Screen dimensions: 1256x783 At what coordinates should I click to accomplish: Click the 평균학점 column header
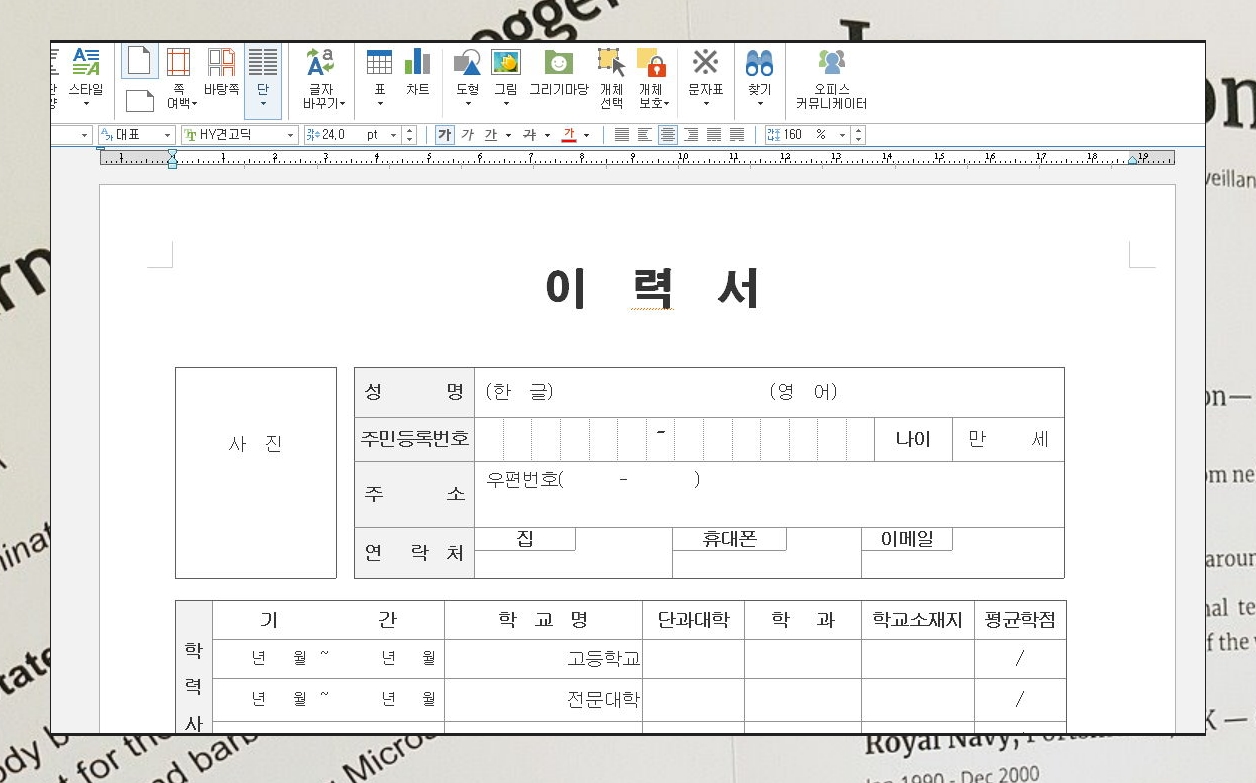pyautogui.click(x=1020, y=620)
